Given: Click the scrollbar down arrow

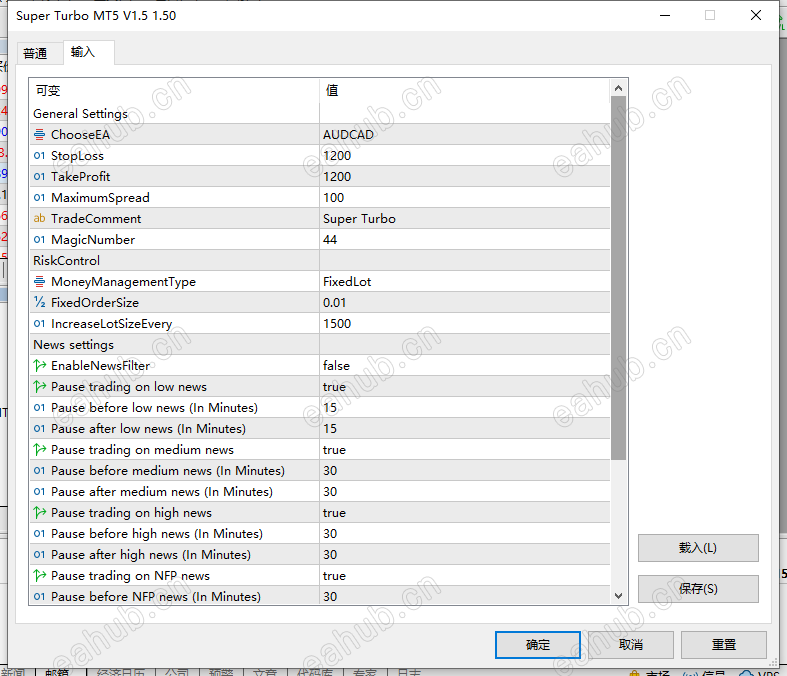Looking at the screenshot, I should coord(618,596).
